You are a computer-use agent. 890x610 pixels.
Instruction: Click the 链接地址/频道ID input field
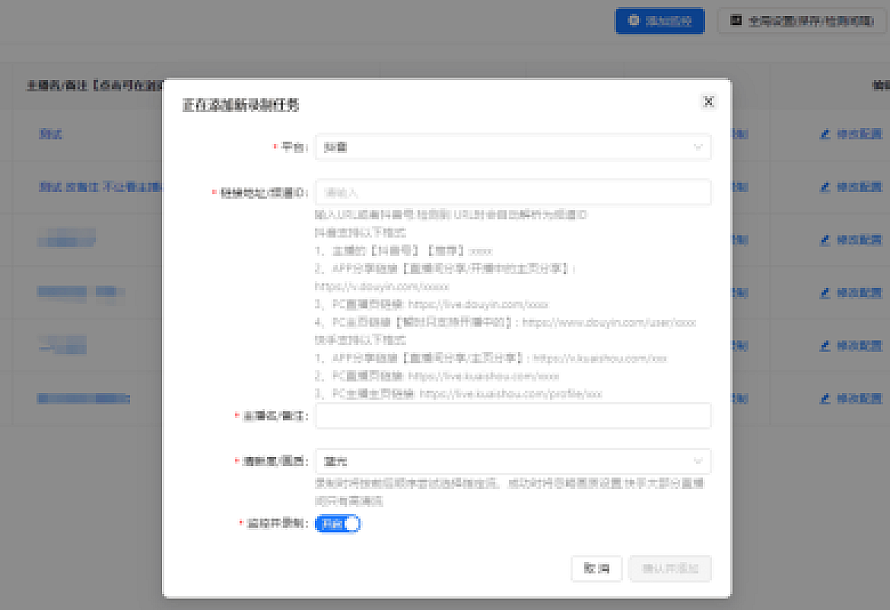(512, 192)
